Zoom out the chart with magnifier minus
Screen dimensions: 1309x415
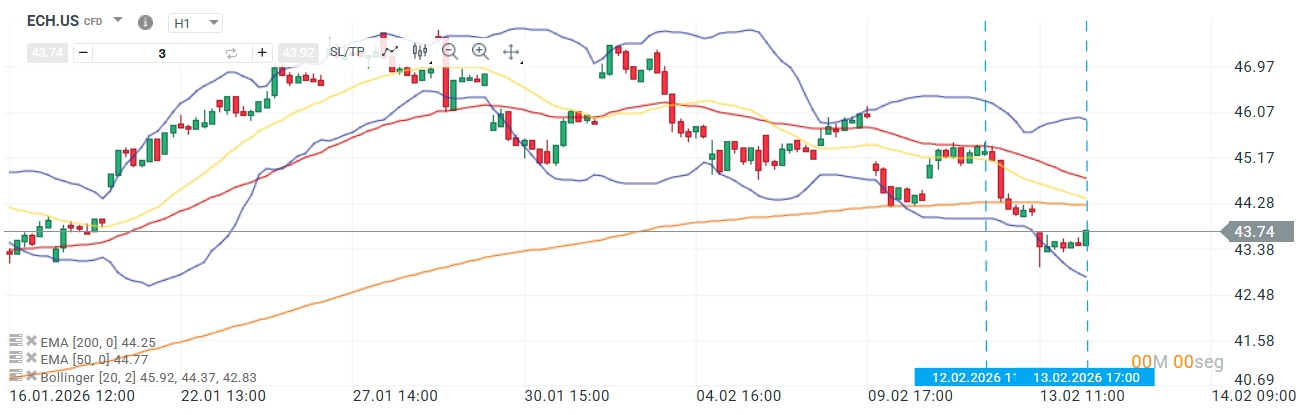coord(450,51)
